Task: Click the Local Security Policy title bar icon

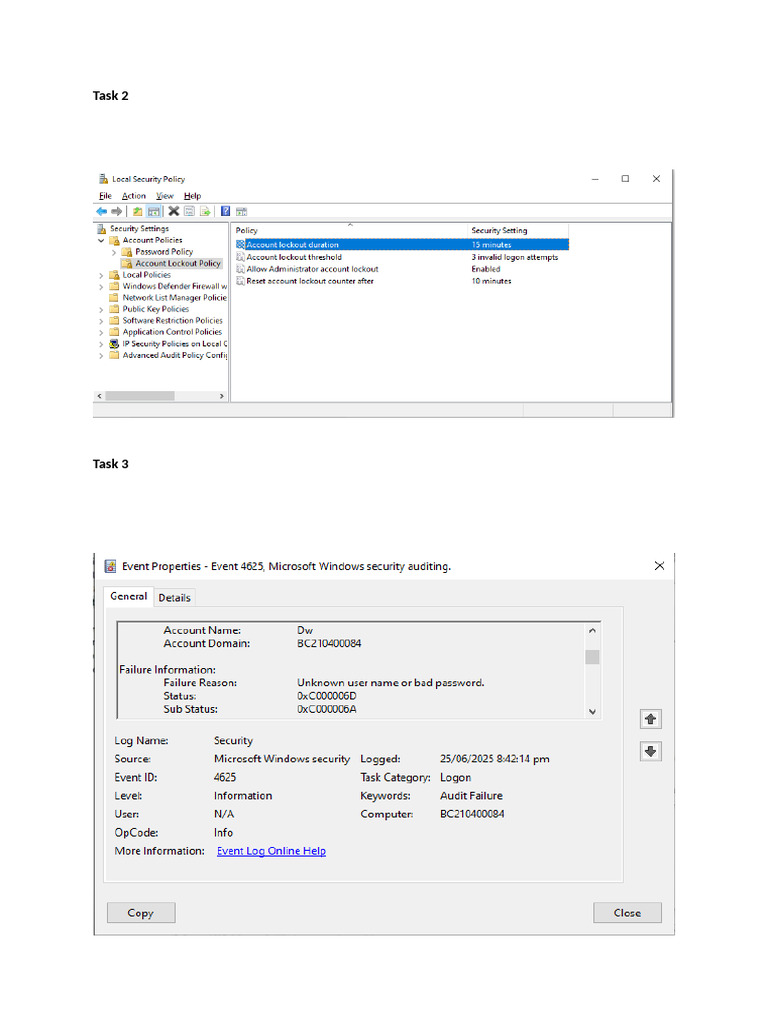Action: click(x=103, y=179)
